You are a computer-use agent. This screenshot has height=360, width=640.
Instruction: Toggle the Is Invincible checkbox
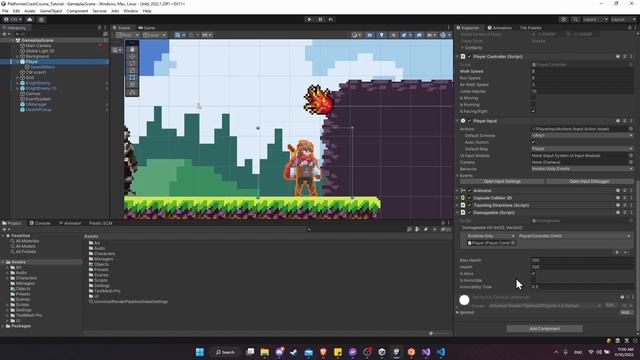click(x=533, y=280)
